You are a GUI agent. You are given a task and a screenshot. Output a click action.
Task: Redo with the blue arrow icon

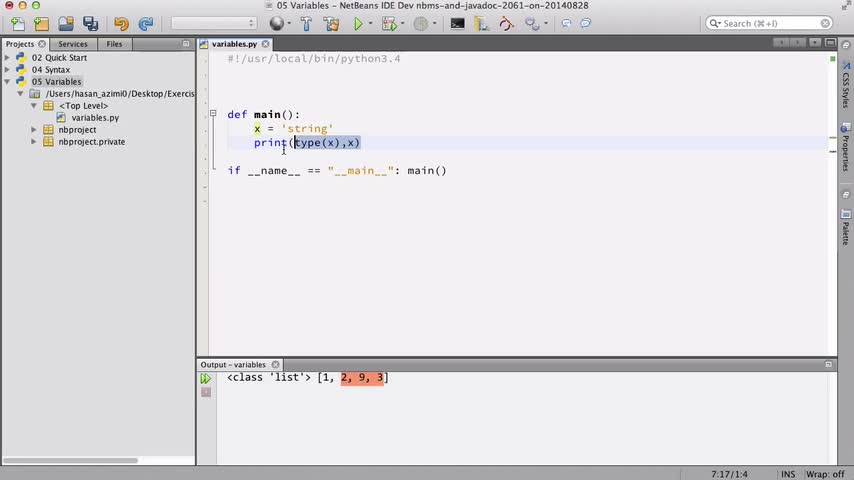click(x=145, y=23)
